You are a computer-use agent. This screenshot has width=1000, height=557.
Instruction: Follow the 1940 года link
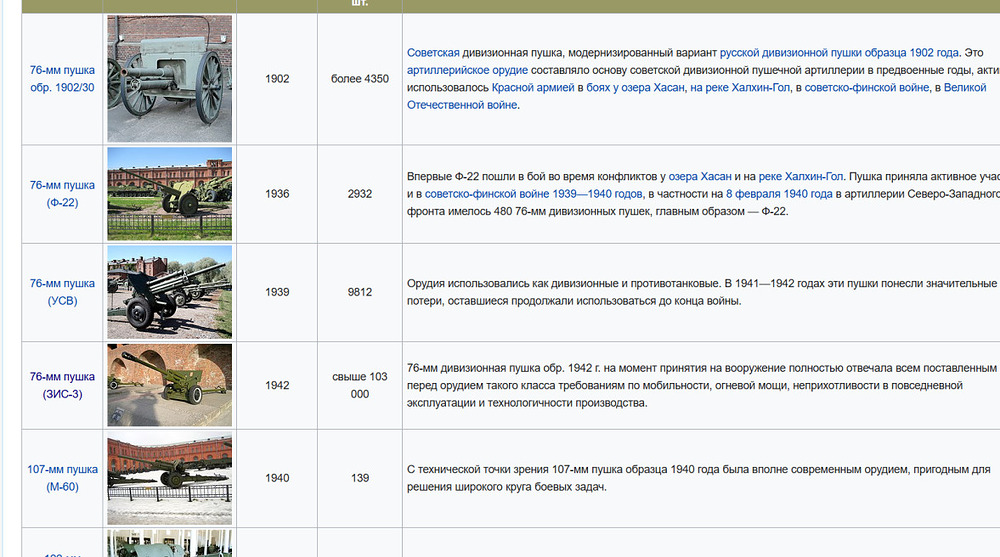807,193
